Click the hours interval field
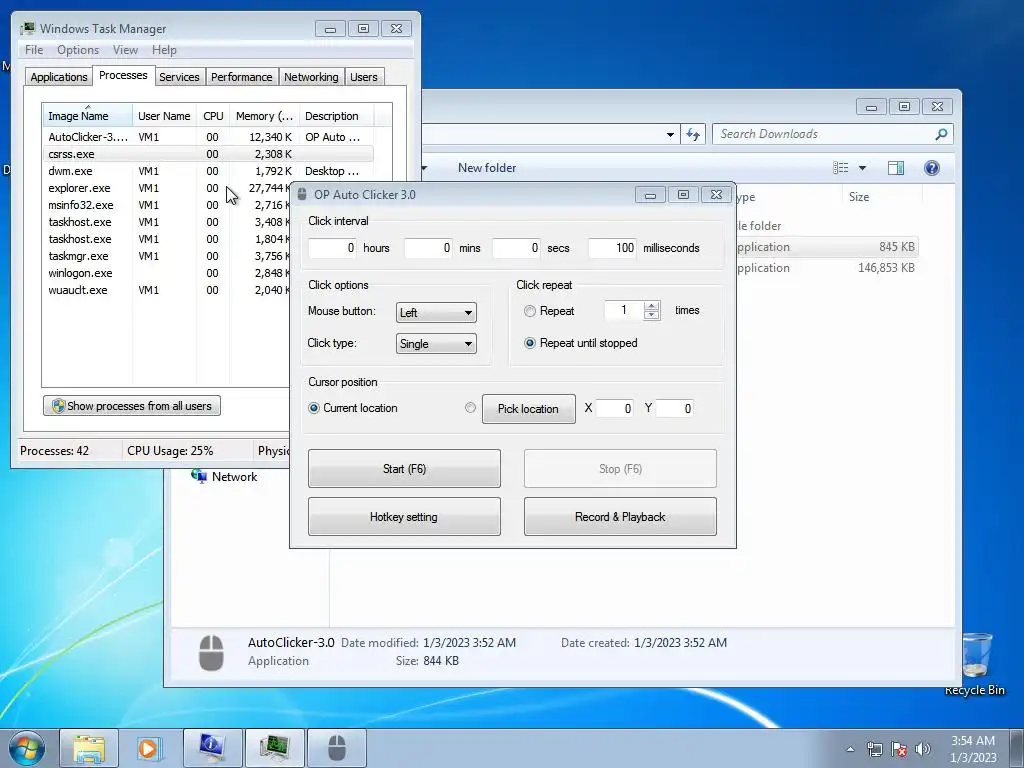The width and height of the screenshot is (1024, 768). click(332, 248)
